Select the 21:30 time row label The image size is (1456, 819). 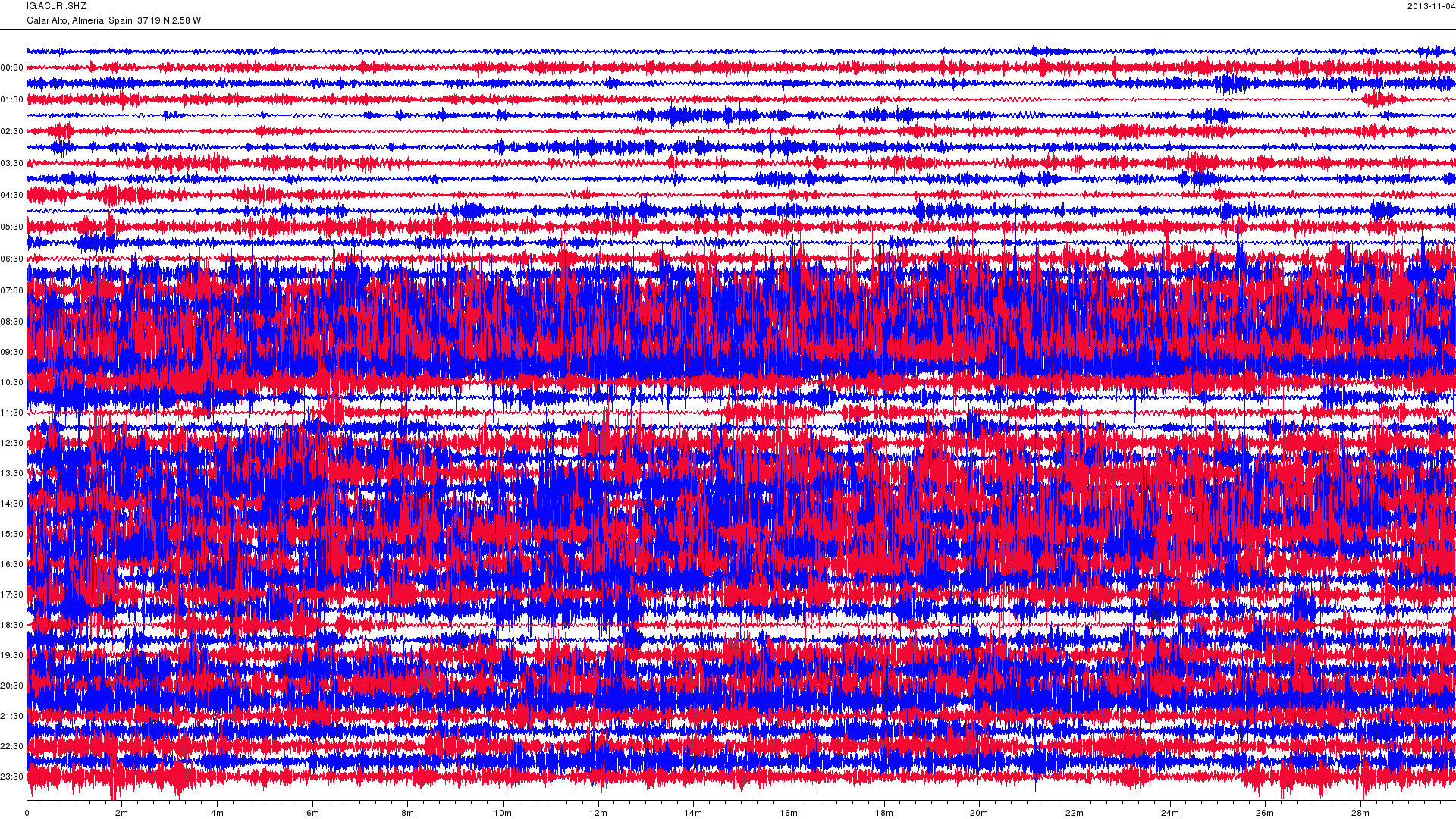pos(12,717)
